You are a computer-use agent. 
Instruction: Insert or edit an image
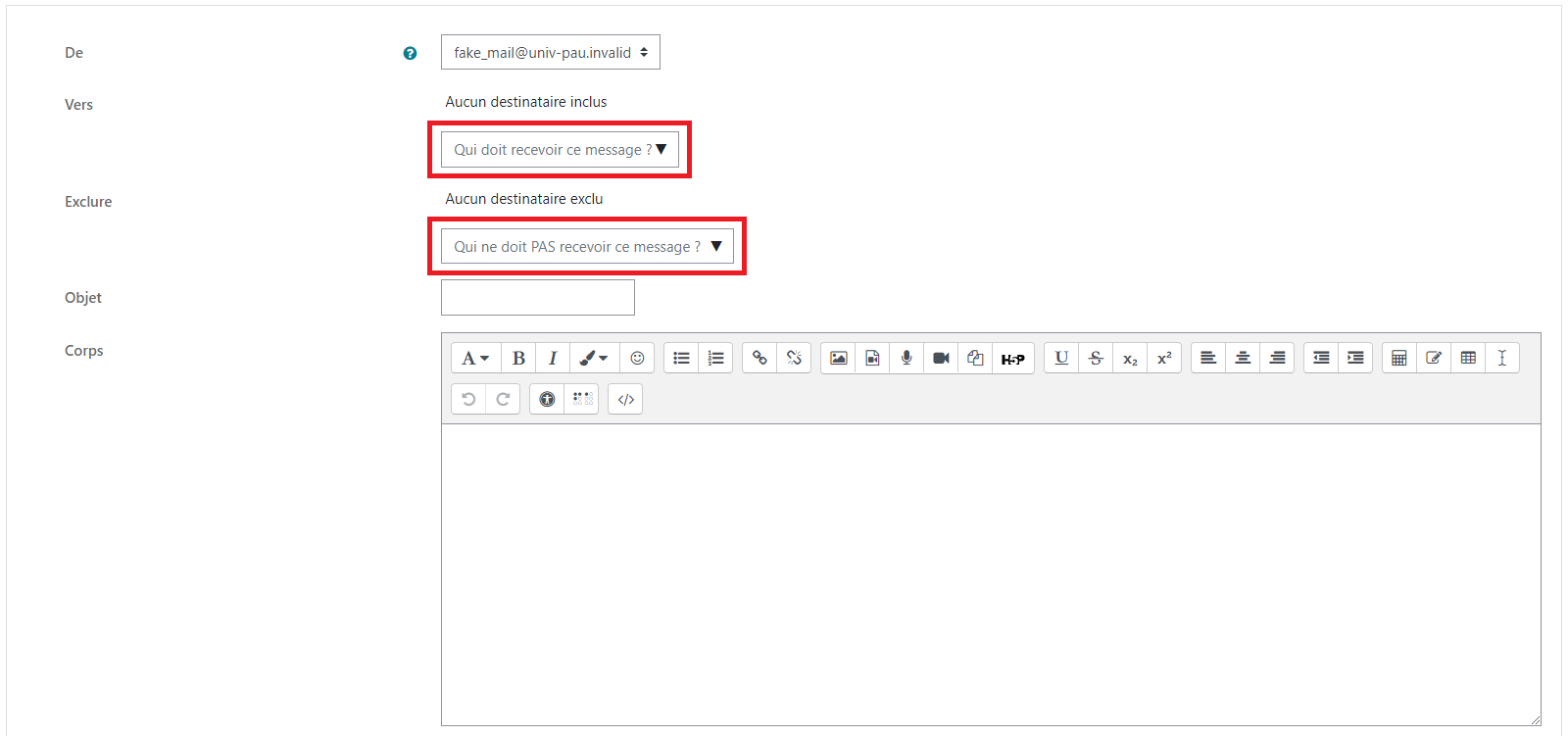[838, 359]
